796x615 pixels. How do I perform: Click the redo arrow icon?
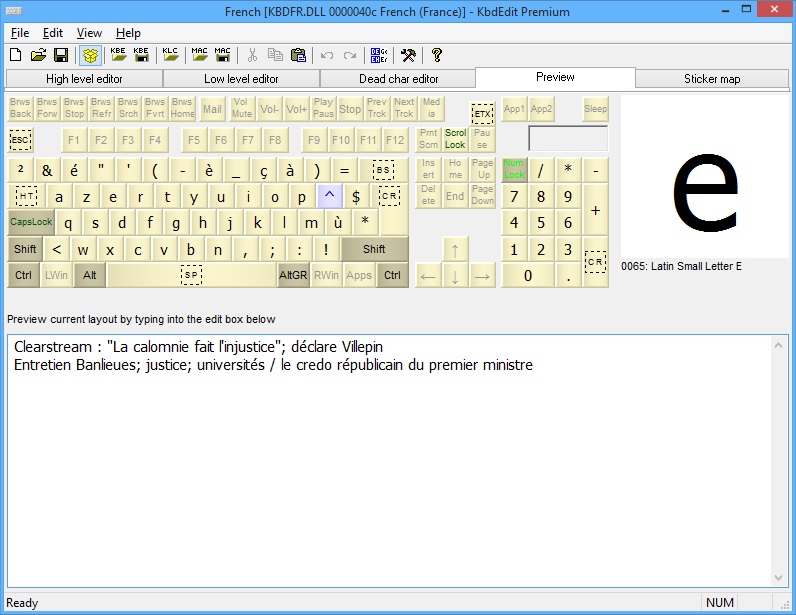pyautogui.click(x=350, y=55)
